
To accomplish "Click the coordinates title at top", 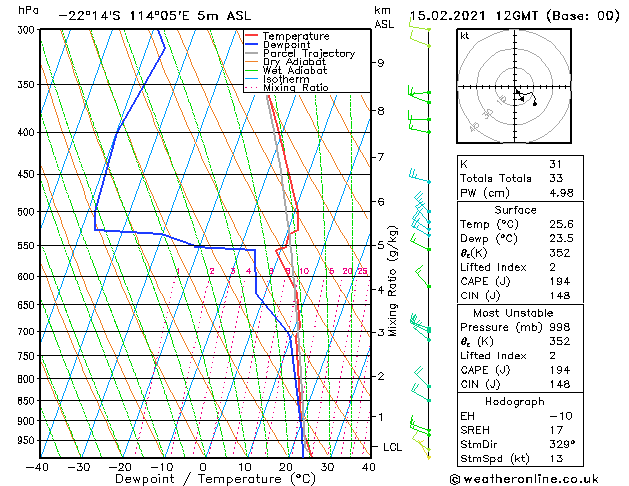I will [155, 16].
